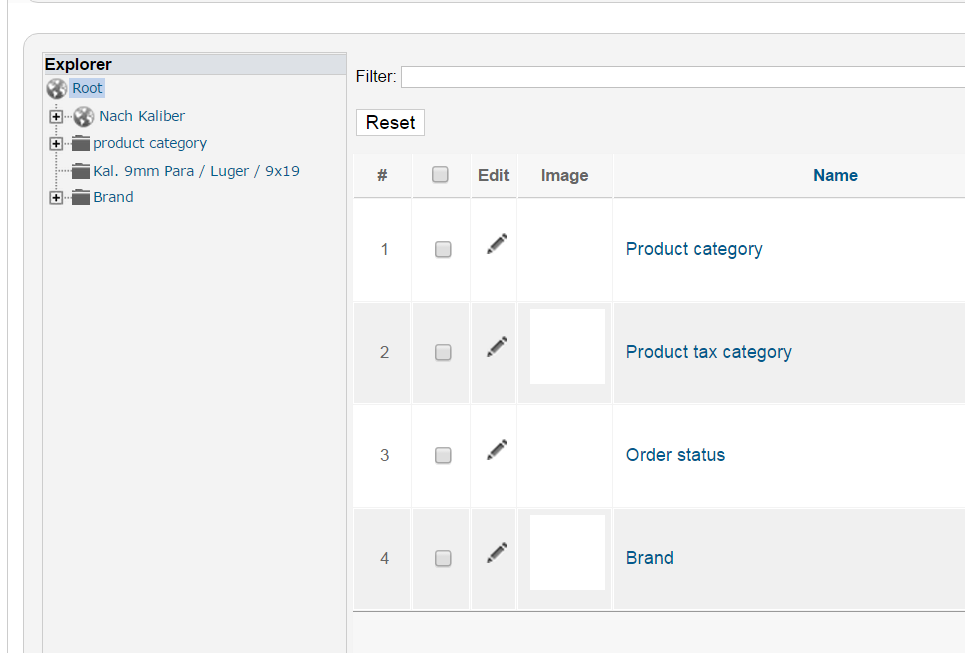The width and height of the screenshot is (965, 653).
Task: Expand the Brand tree node
Action: (x=56, y=197)
